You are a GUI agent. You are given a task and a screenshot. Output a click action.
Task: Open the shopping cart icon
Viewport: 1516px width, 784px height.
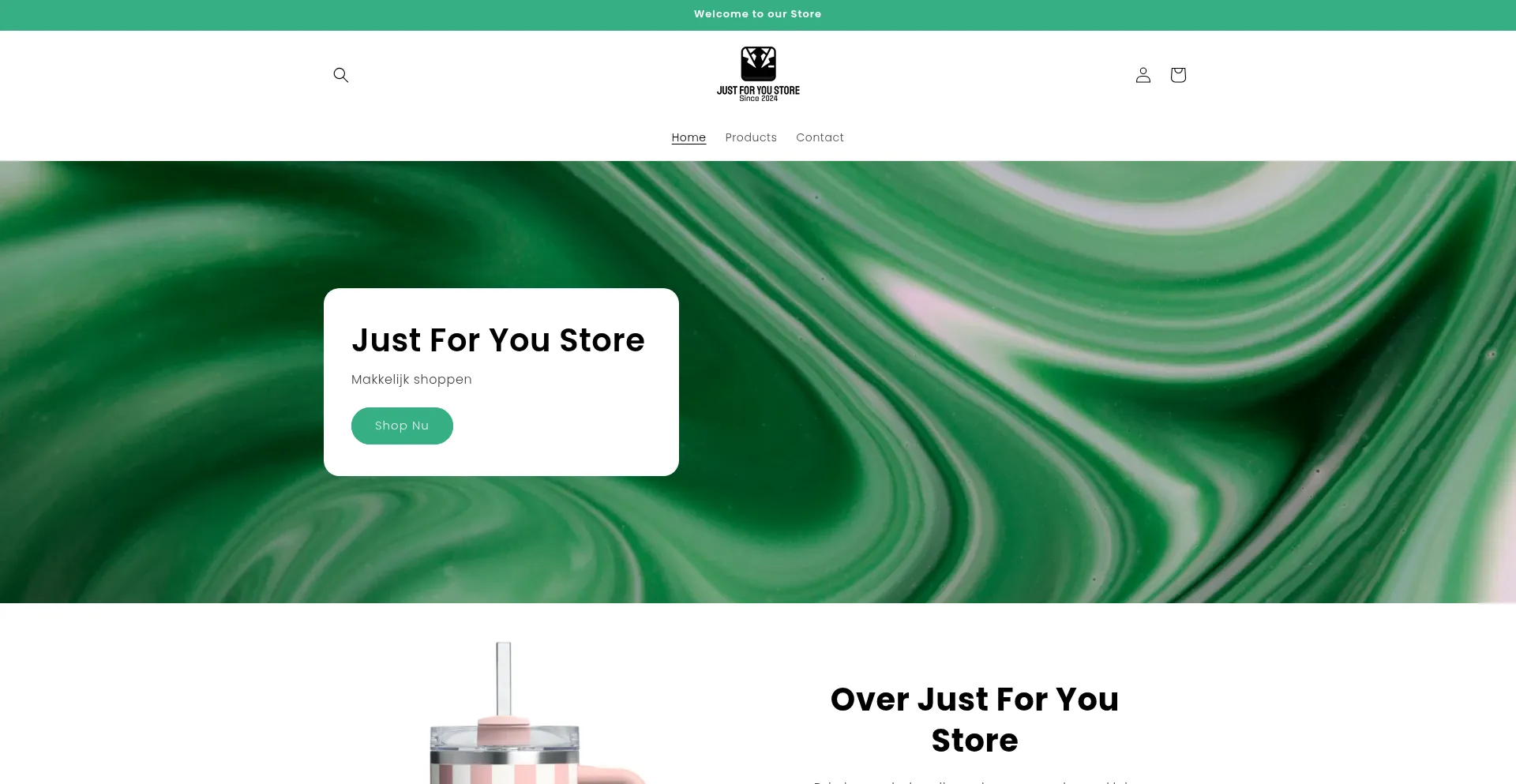(1178, 75)
